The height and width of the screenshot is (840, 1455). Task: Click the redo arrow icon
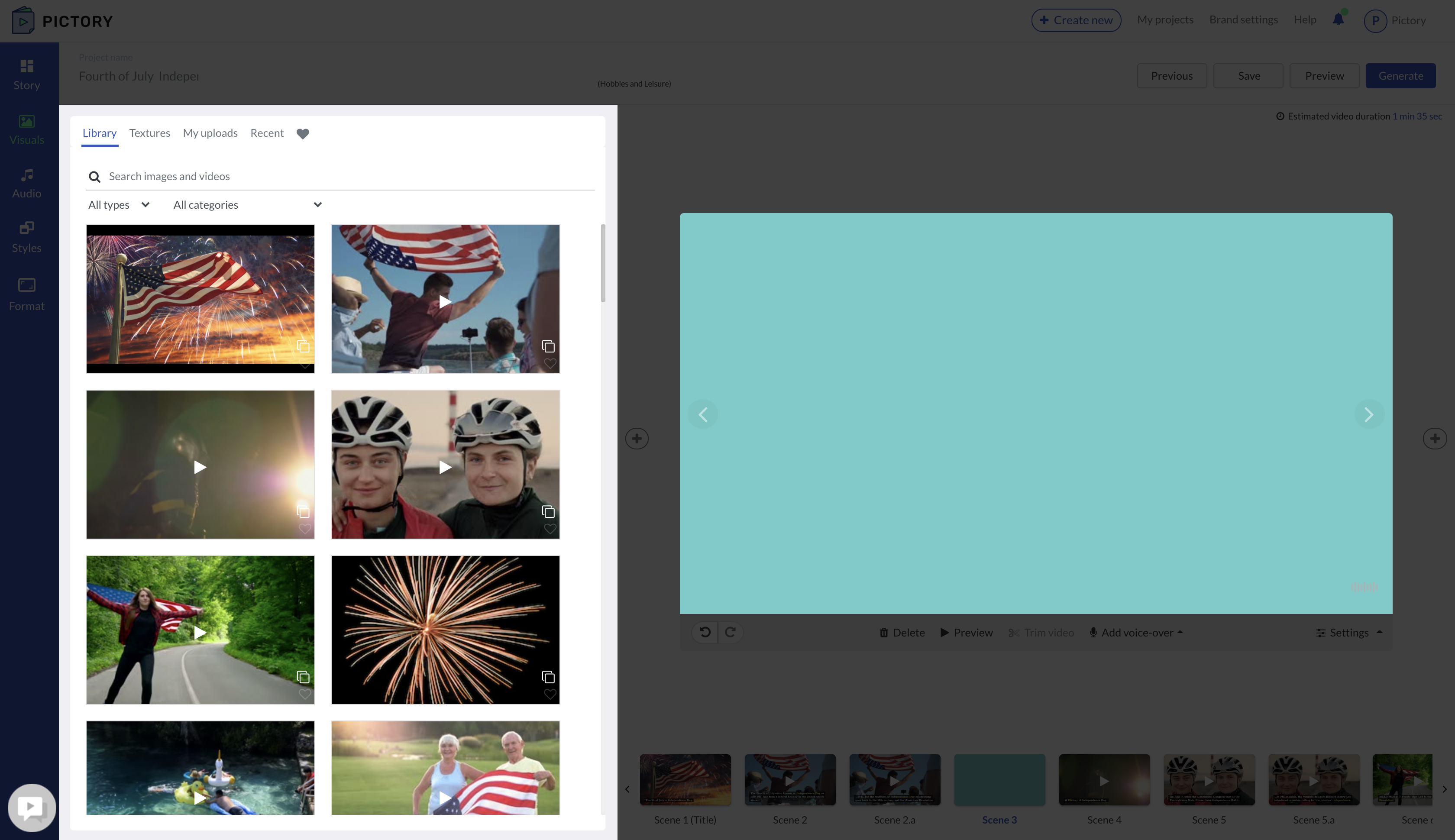click(x=730, y=632)
